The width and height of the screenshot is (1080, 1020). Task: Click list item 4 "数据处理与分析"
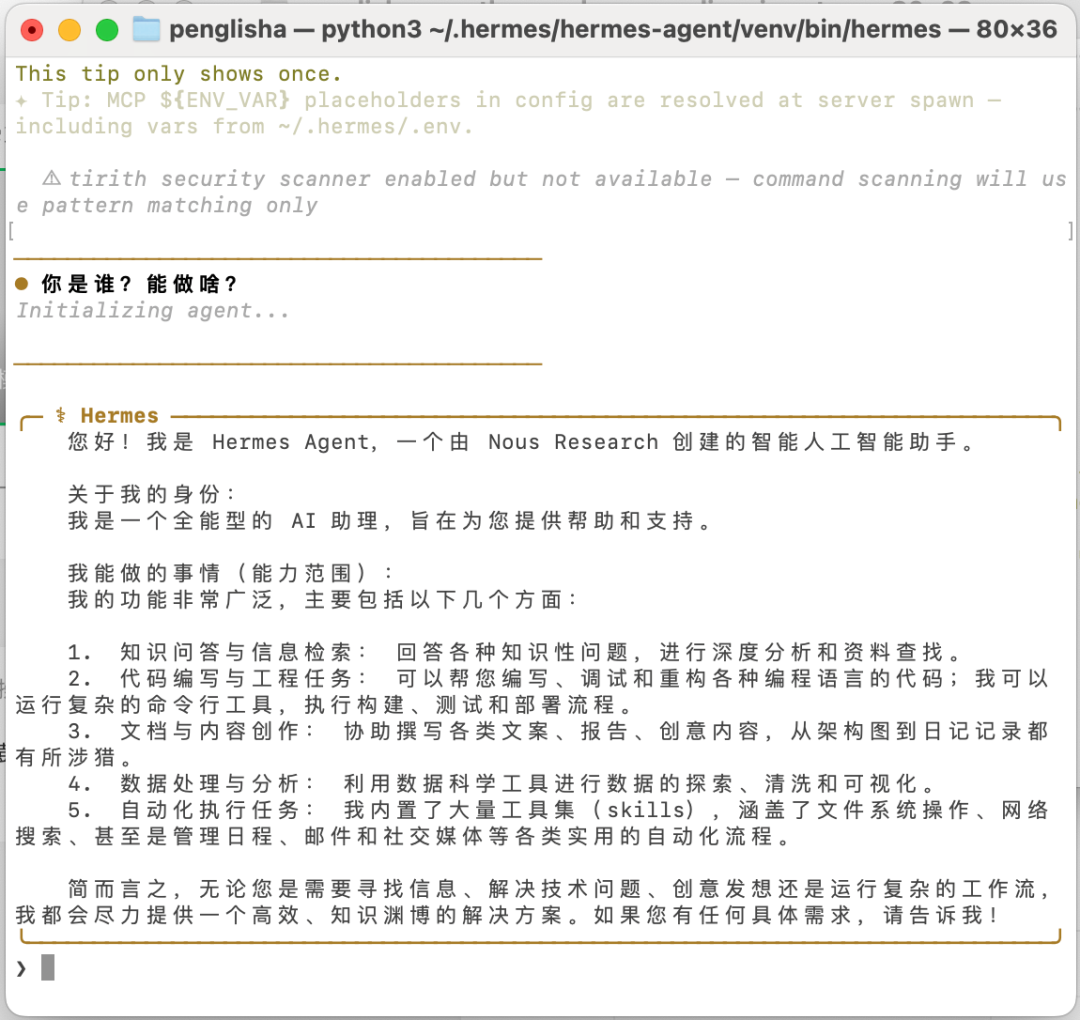501,784
